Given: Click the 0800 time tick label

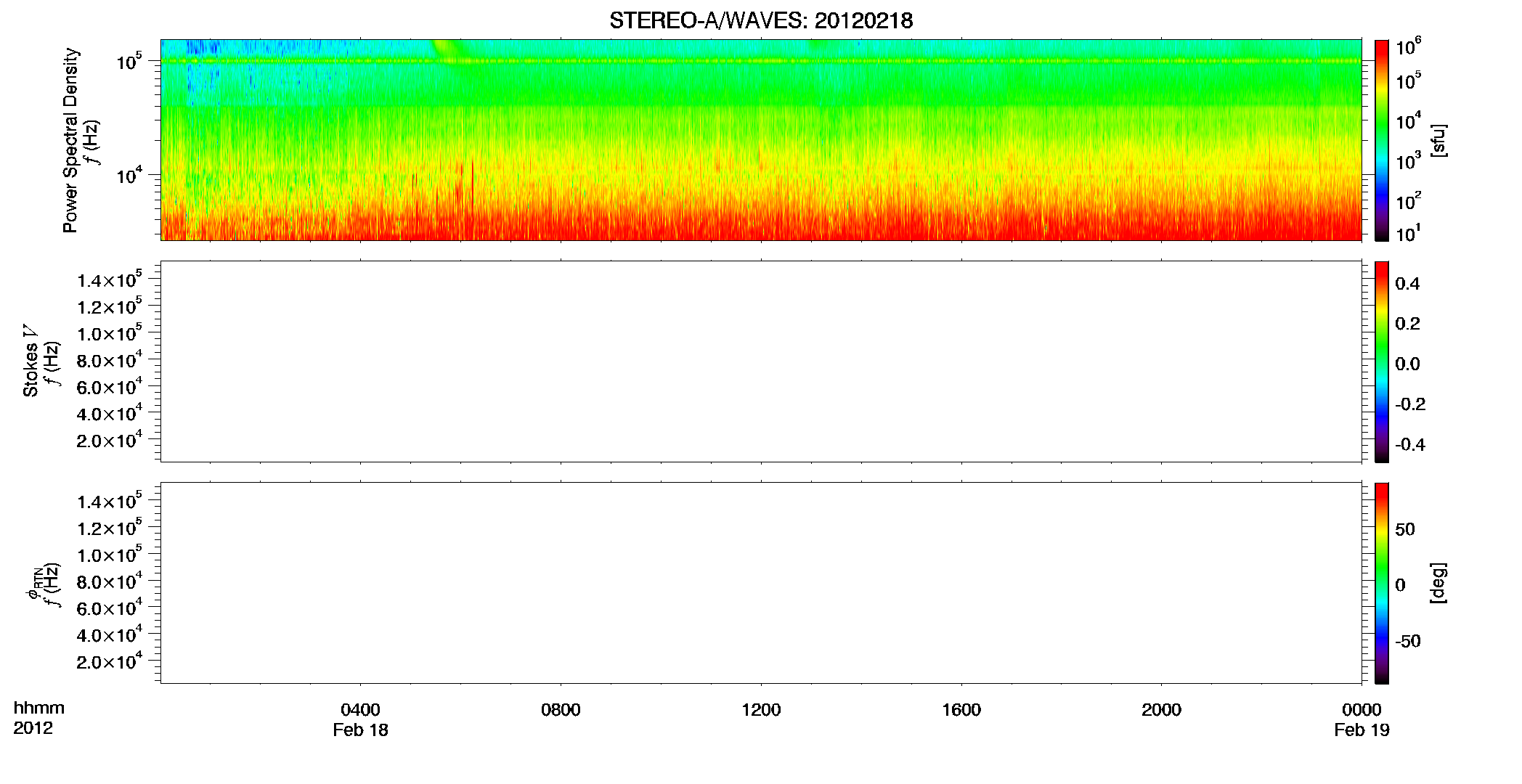Looking at the screenshot, I should [561, 710].
